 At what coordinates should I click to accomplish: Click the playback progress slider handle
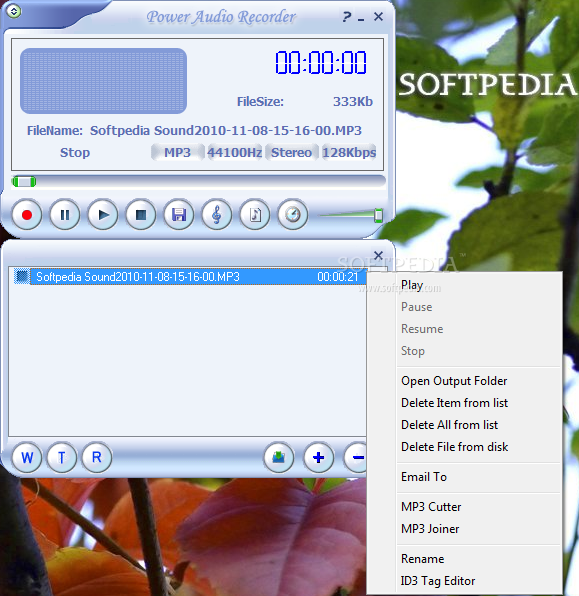(24, 182)
